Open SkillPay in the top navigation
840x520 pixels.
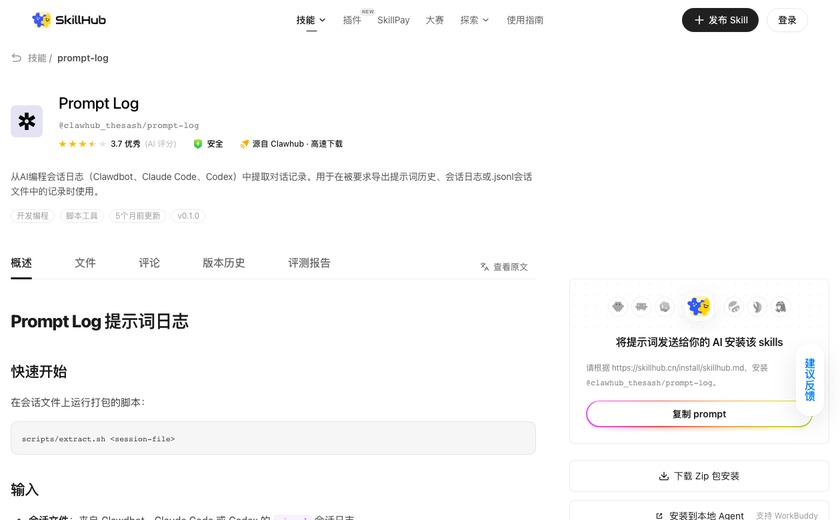(393, 20)
